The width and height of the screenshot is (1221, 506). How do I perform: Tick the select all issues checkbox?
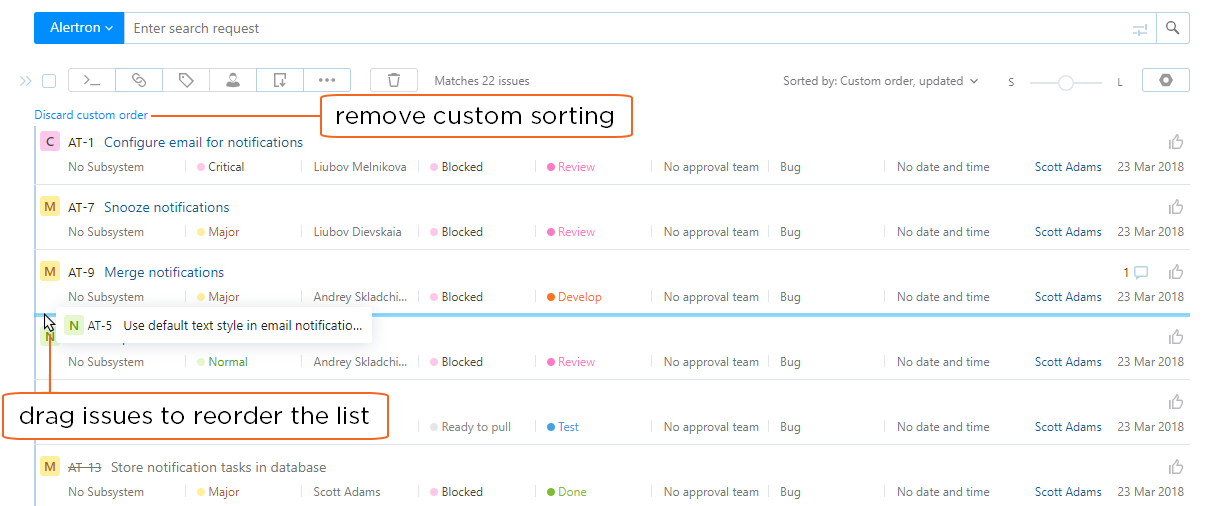[49, 81]
